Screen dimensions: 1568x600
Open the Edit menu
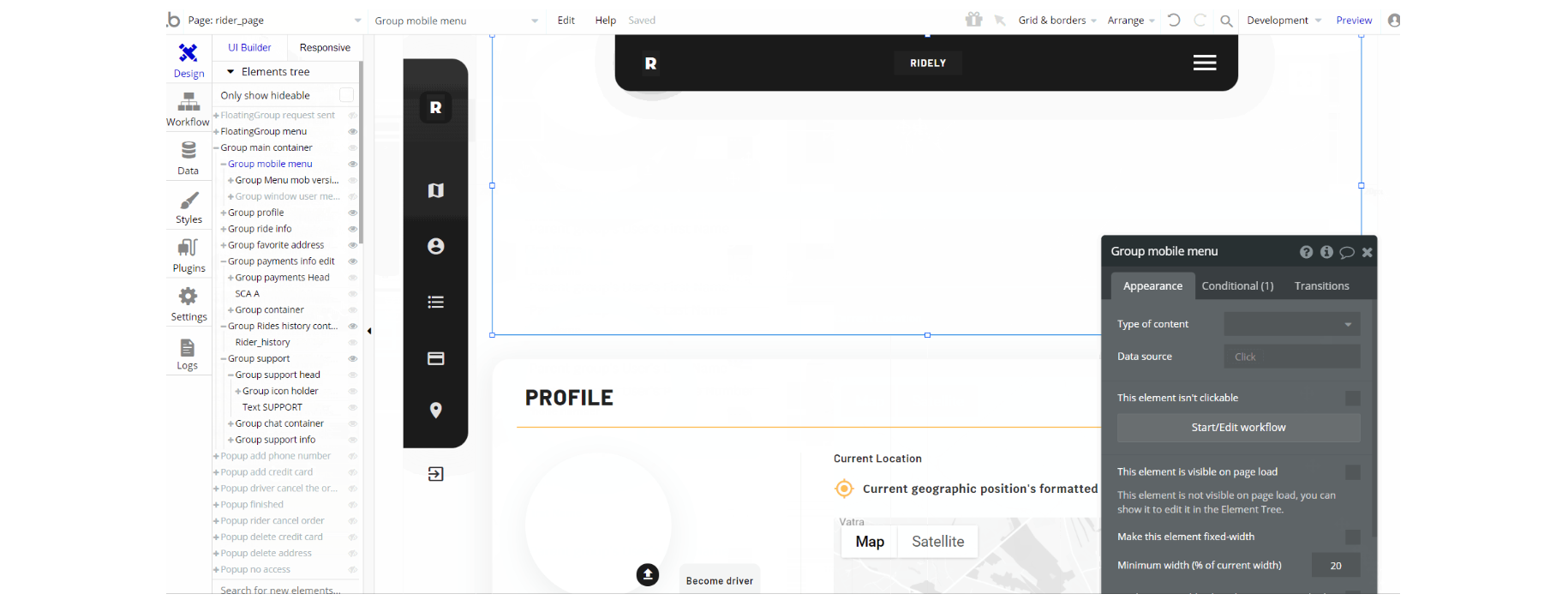pos(566,20)
